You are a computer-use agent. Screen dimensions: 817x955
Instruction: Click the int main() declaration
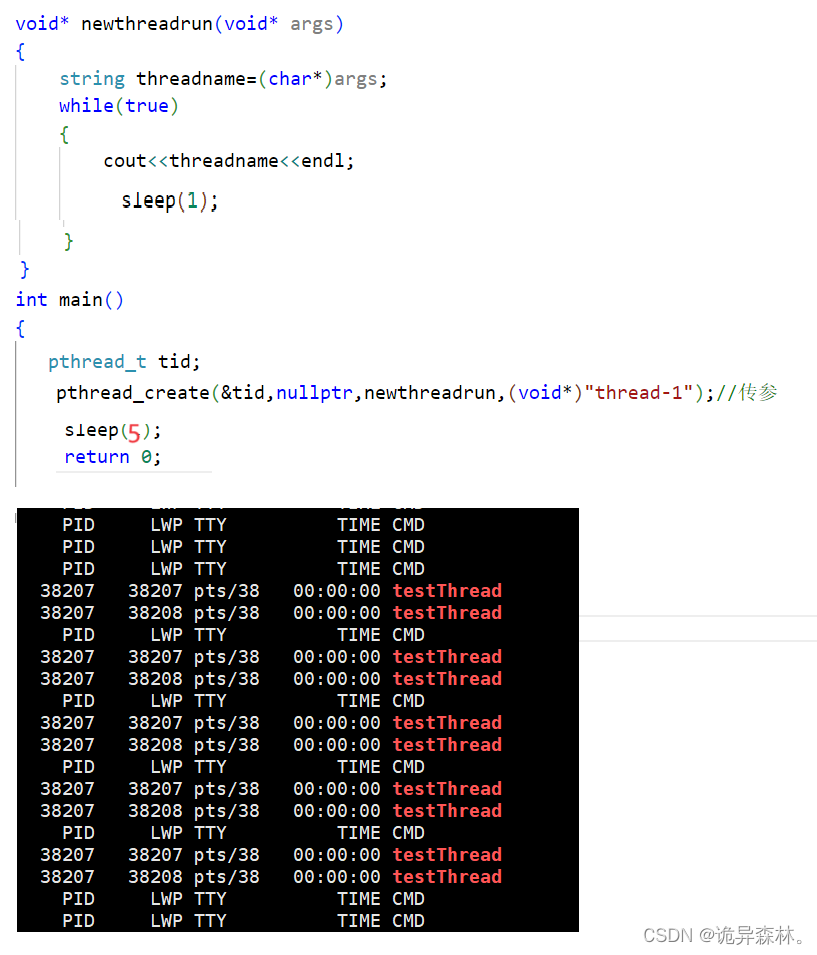point(69,300)
